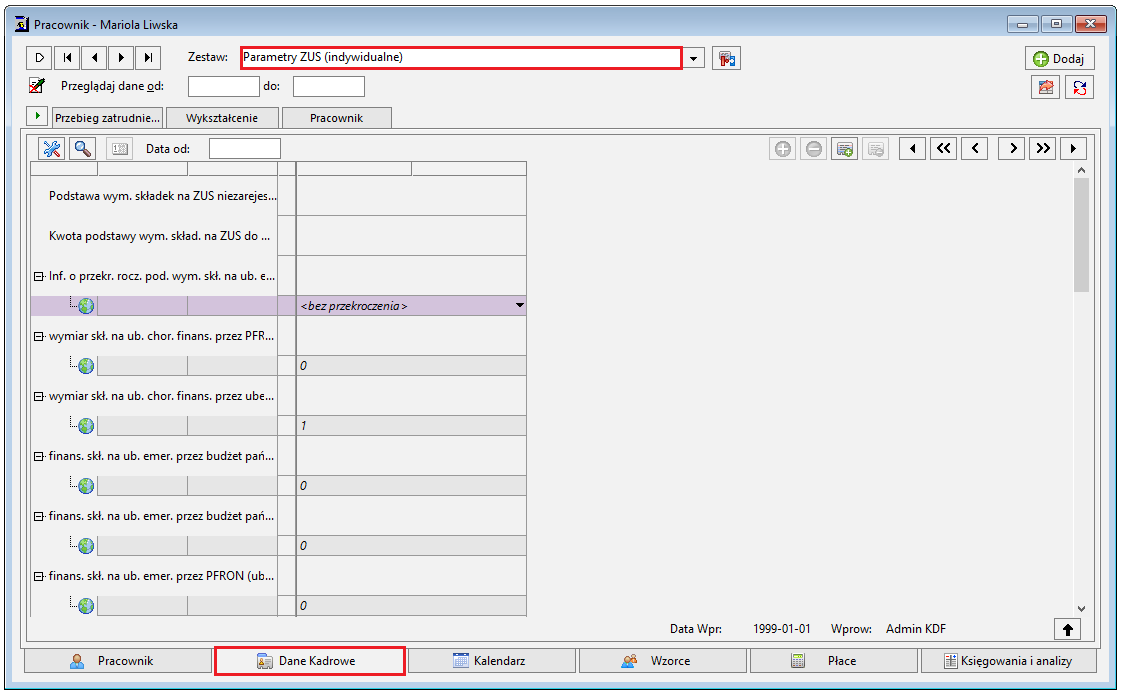
Task: Collapse the Inf. o przekr. rocz. pod. node
Action: pyautogui.click(x=39, y=276)
